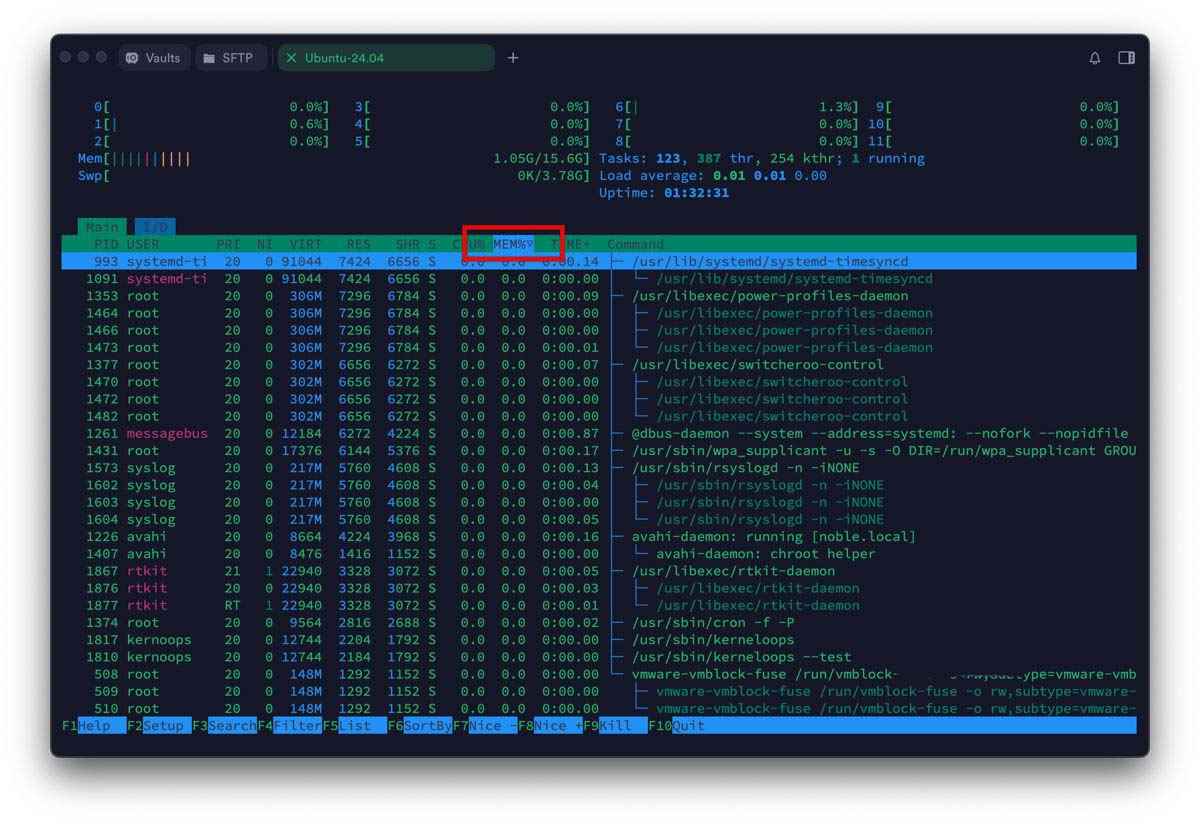Open F2 Setup in the function bar
1200x824 pixels.
tap(159, 725)
